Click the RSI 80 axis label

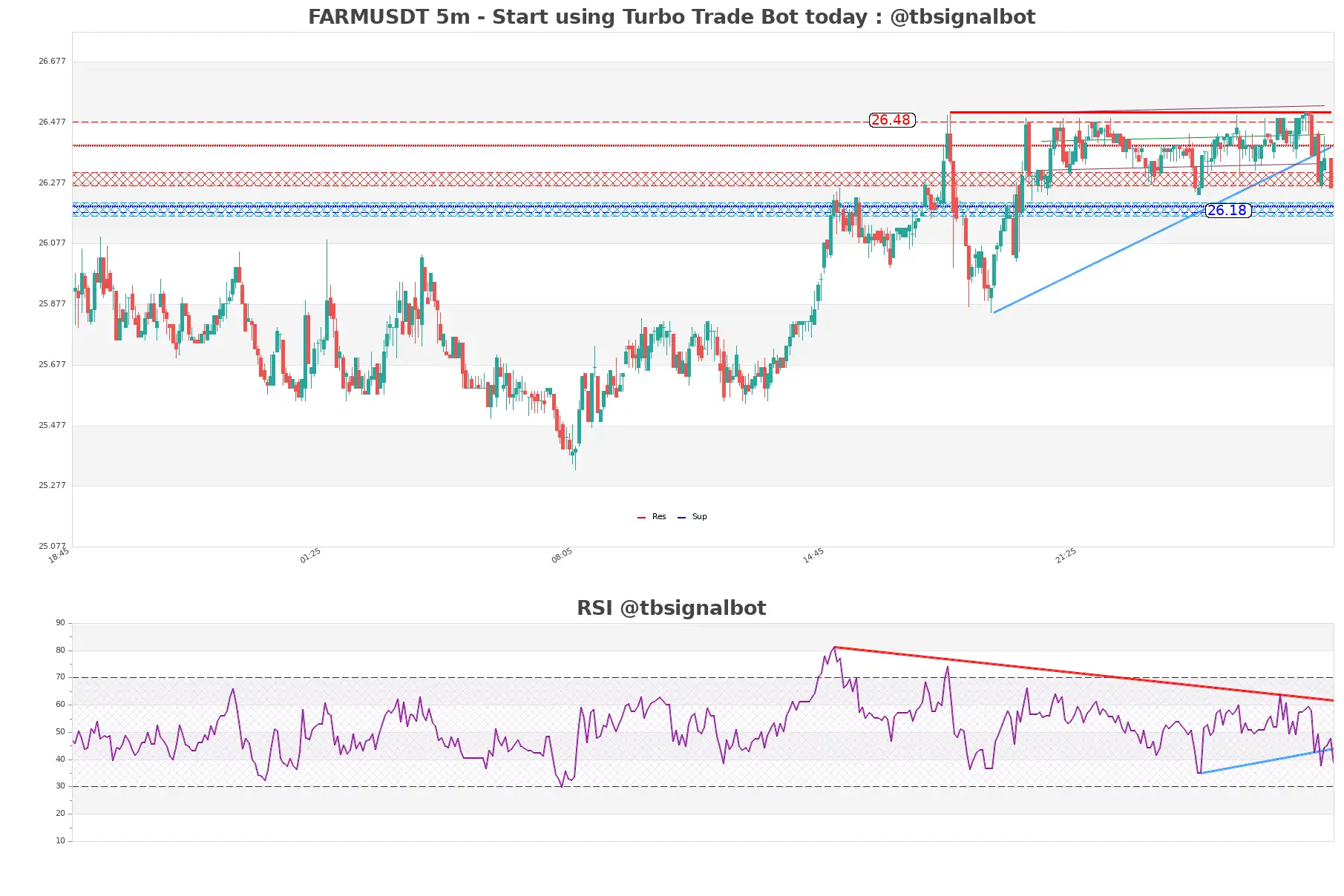[x=60, y=650]
